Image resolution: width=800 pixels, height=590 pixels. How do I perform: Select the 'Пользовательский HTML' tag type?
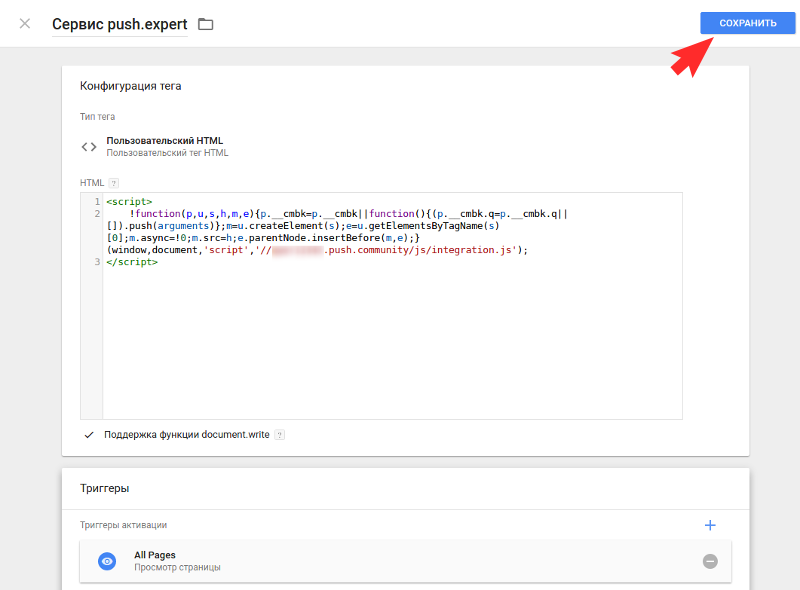click(x=164, y=140)
